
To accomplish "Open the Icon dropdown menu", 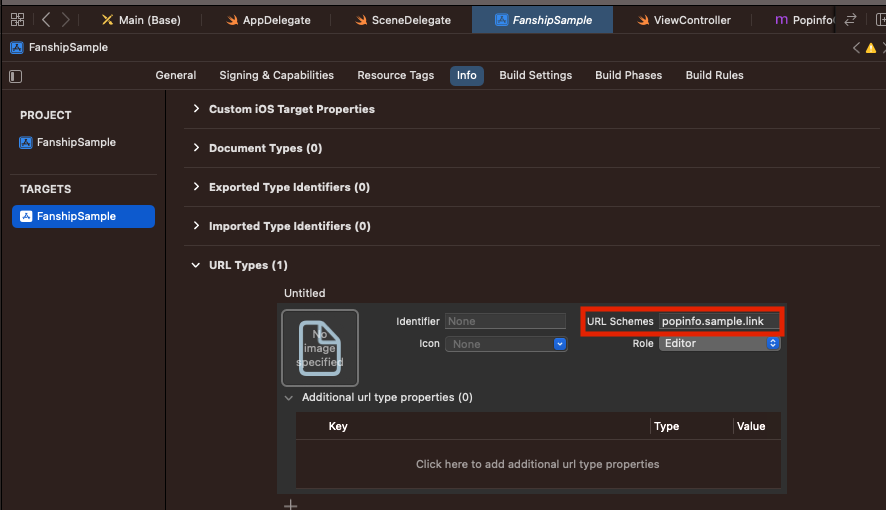I will (506, 344).
